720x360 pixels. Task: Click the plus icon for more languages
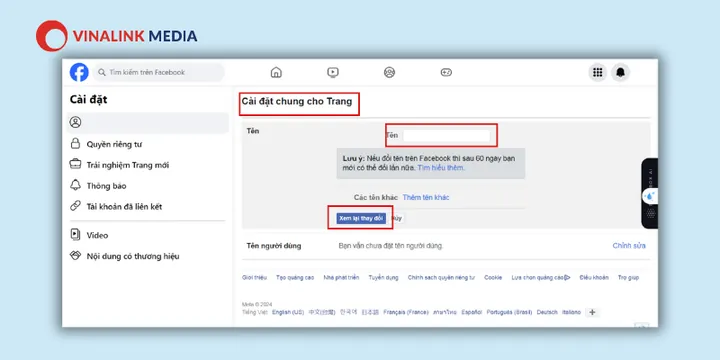[592, 312]
